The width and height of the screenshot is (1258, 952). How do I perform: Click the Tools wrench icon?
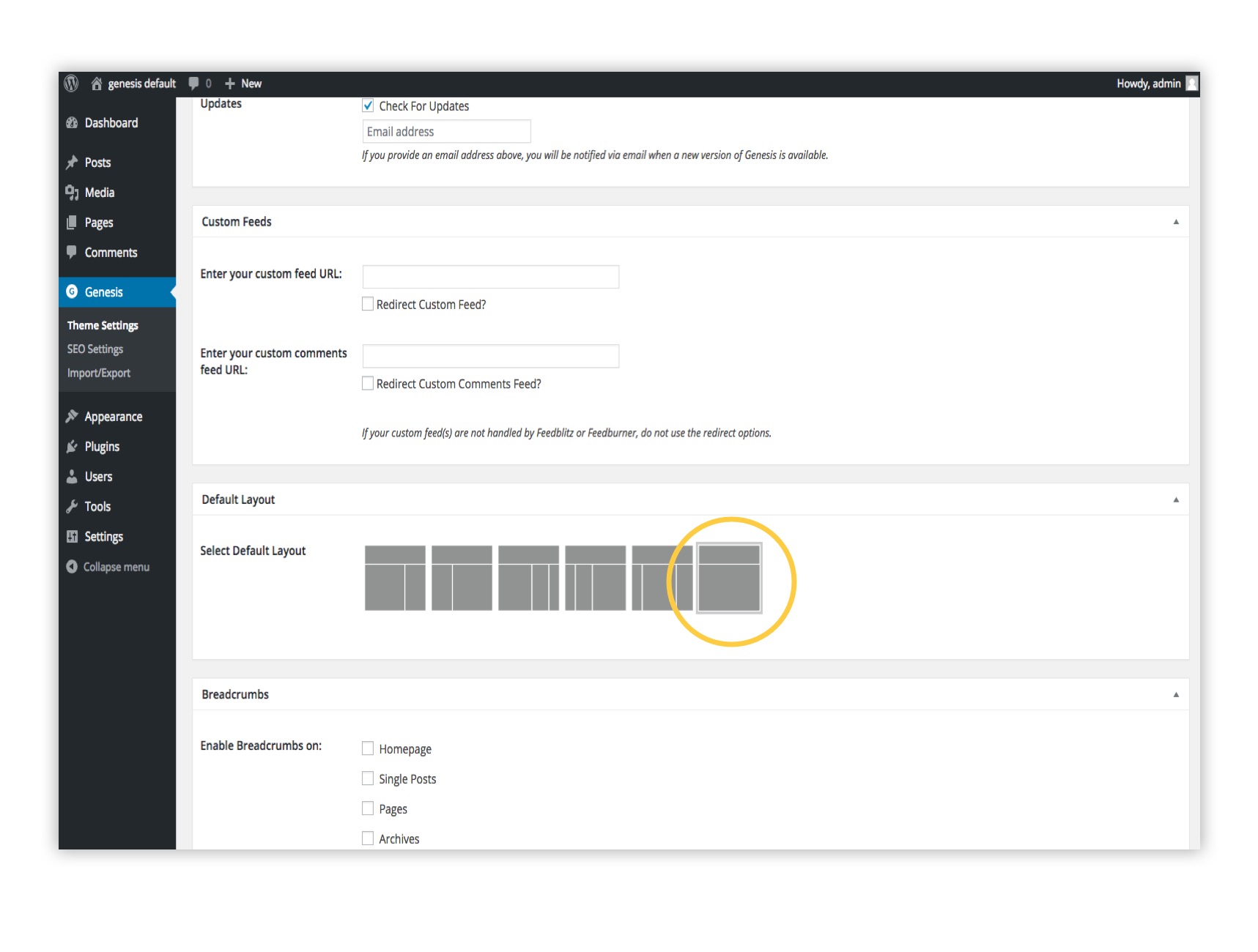72,507
